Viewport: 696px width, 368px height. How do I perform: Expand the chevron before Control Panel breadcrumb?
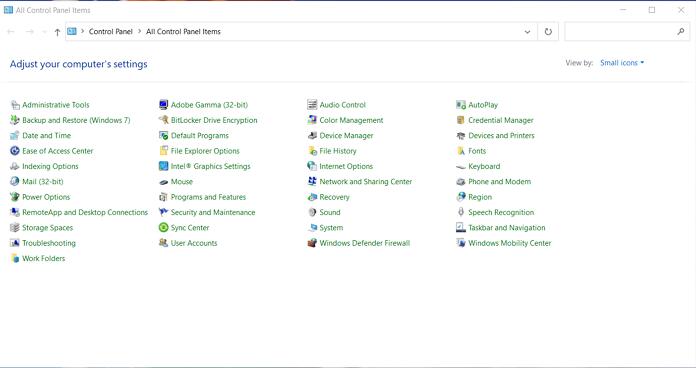pyautogui.click(x=83, y=32)
